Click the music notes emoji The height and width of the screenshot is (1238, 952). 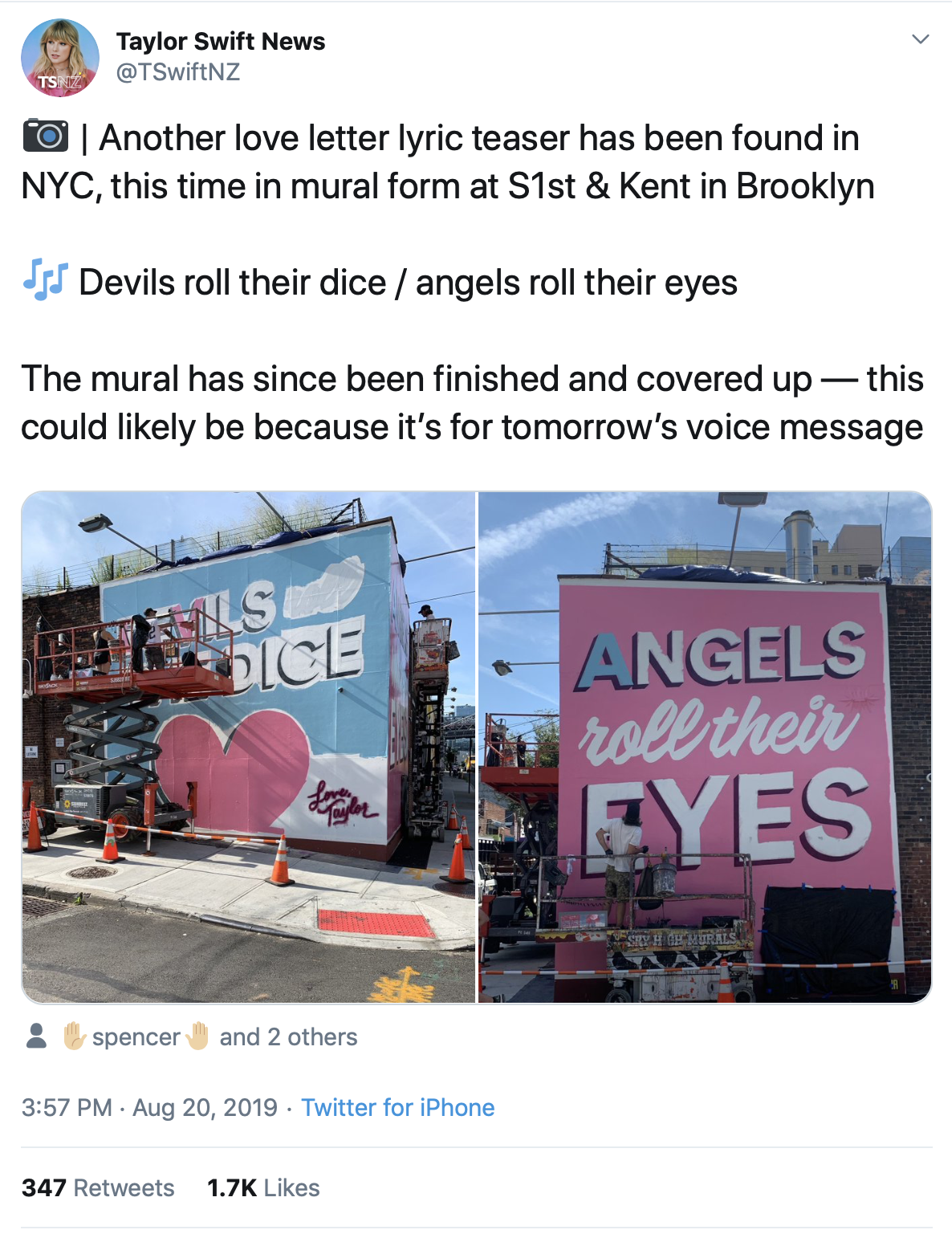click(x=45, y=280)
